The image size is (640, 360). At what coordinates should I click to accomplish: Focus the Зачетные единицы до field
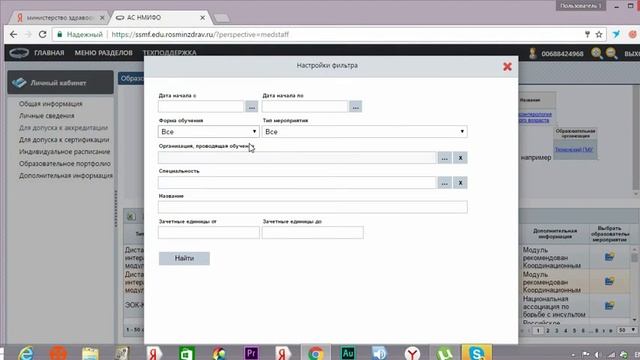pyautogui.click(x=313, y=233)
